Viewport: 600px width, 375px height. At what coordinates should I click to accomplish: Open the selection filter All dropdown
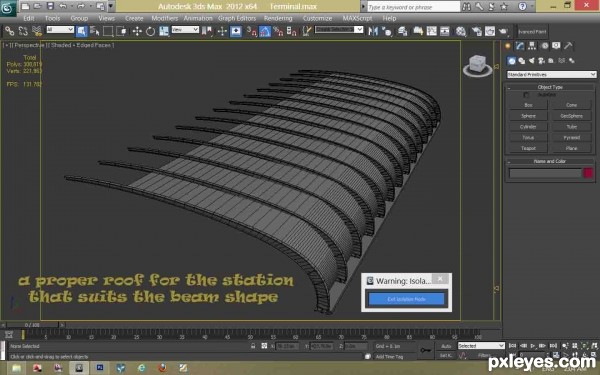[x=60, y=29]
